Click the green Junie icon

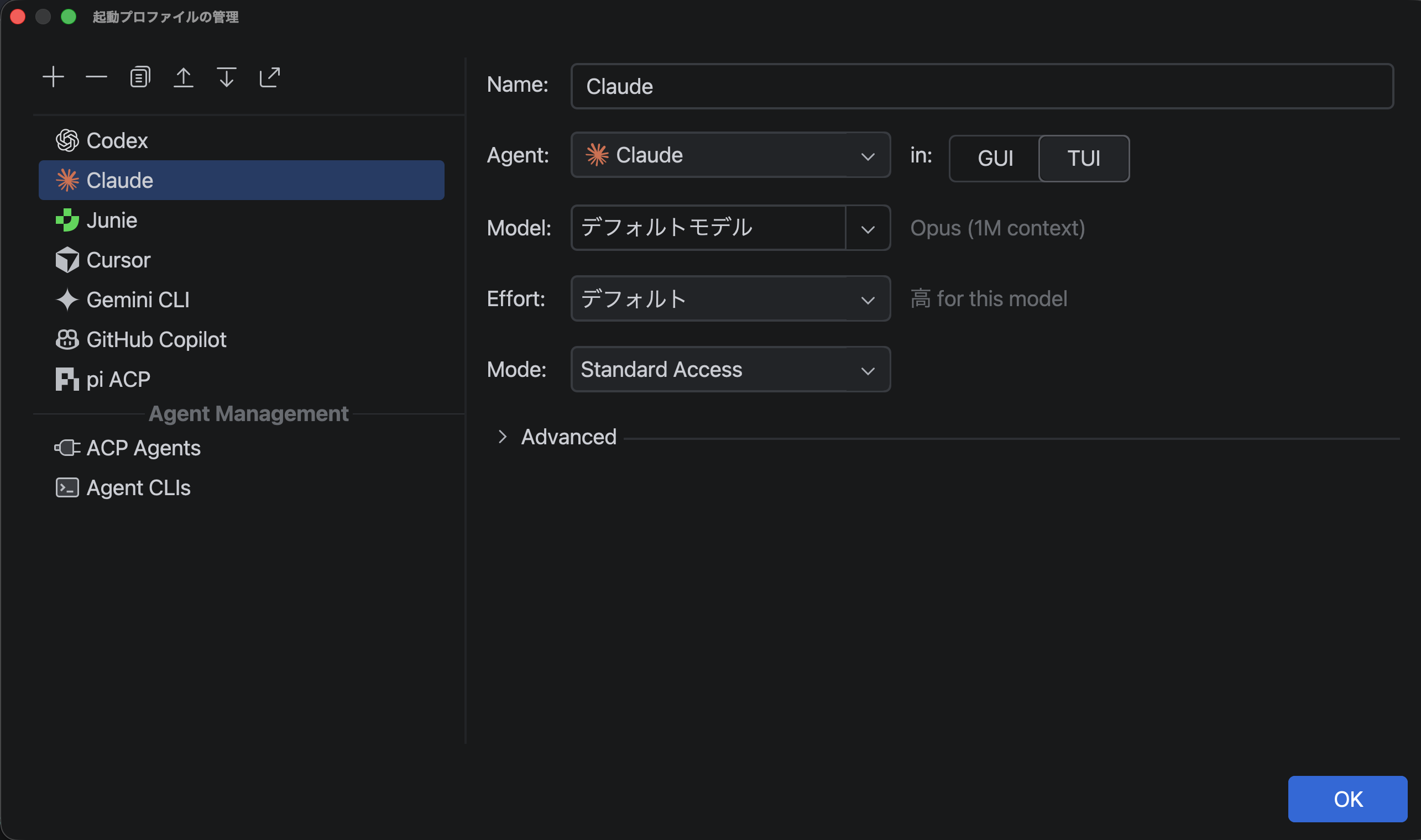67,220
